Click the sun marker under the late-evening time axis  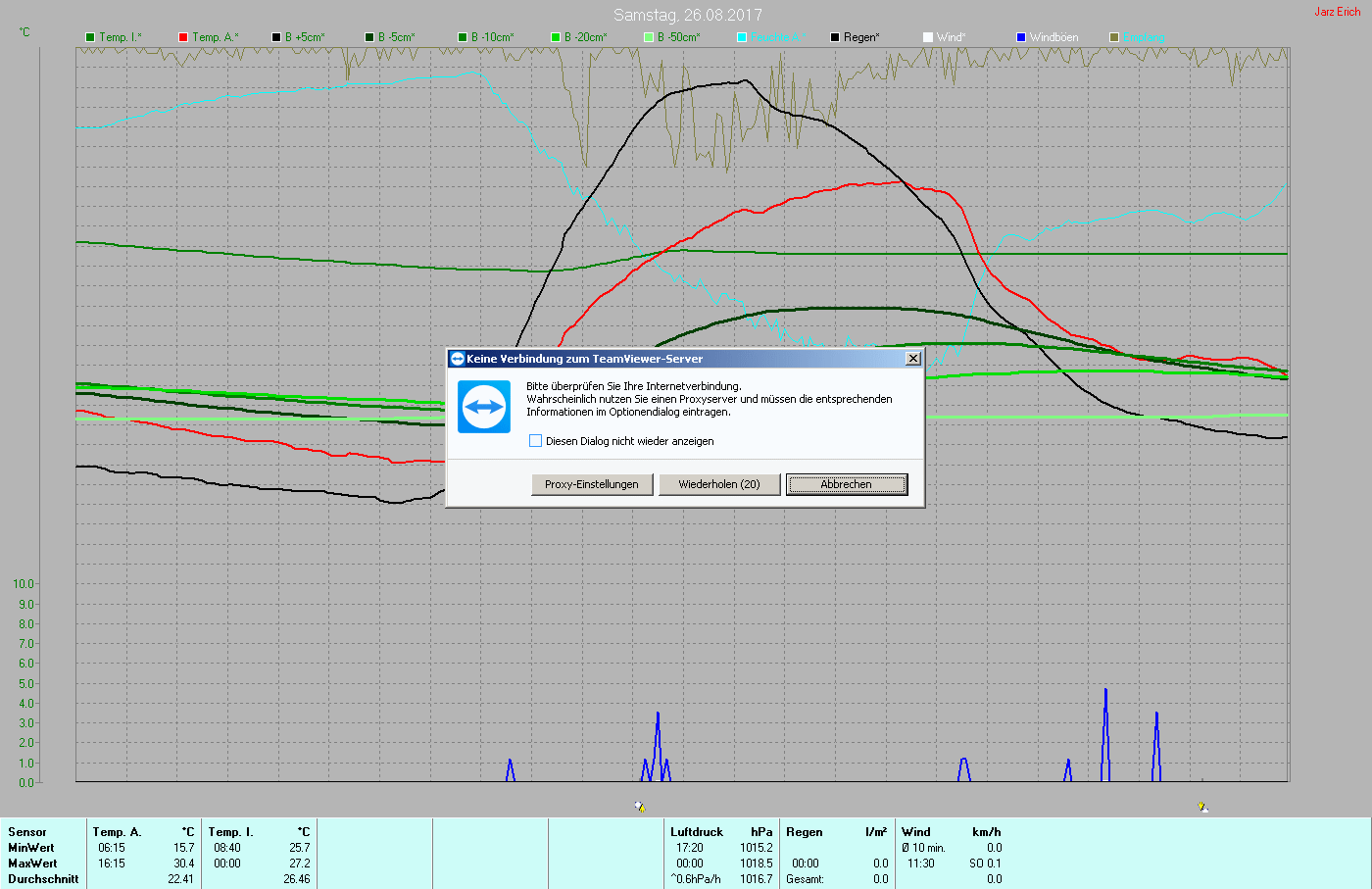coord(1202,807)
